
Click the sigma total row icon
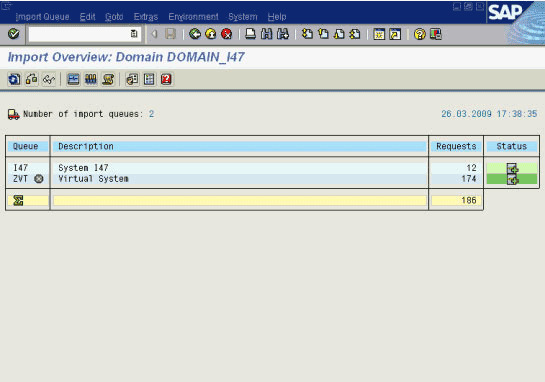(18, 200)
